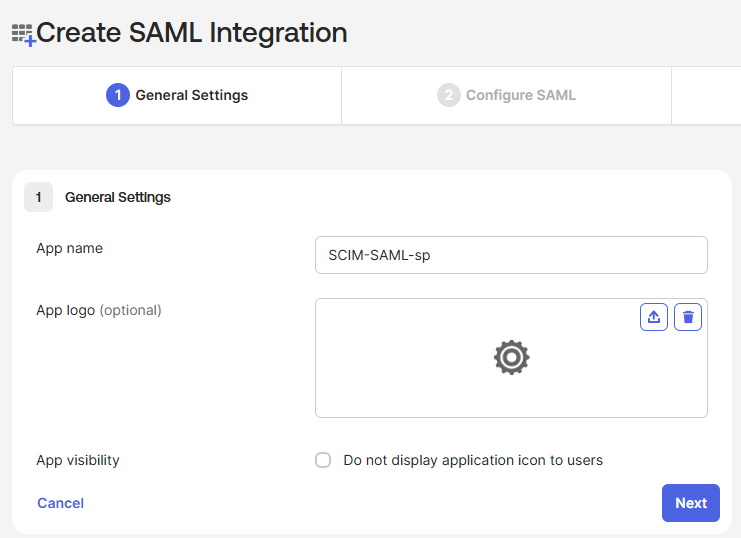This screenshot has height=538, width=741.
Task: Click the upload logo icon button
Action: (654, 317)
